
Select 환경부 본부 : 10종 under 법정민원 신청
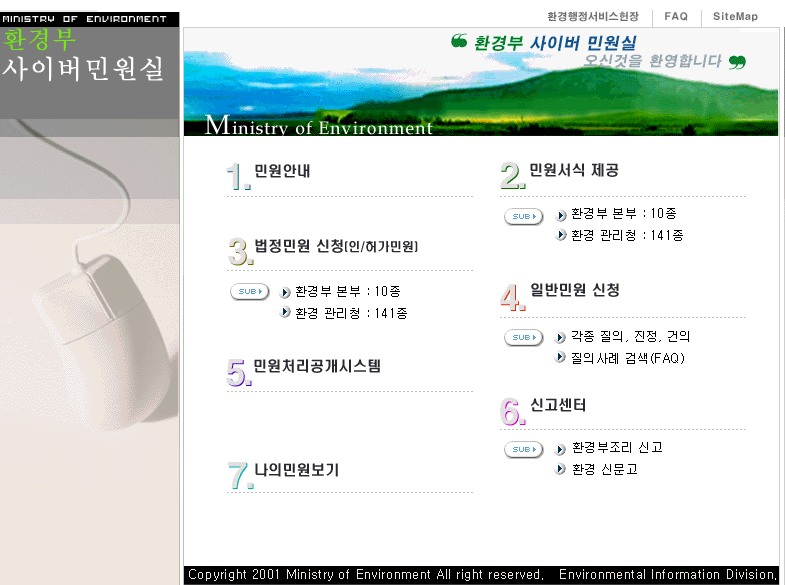tap(348, 291)
